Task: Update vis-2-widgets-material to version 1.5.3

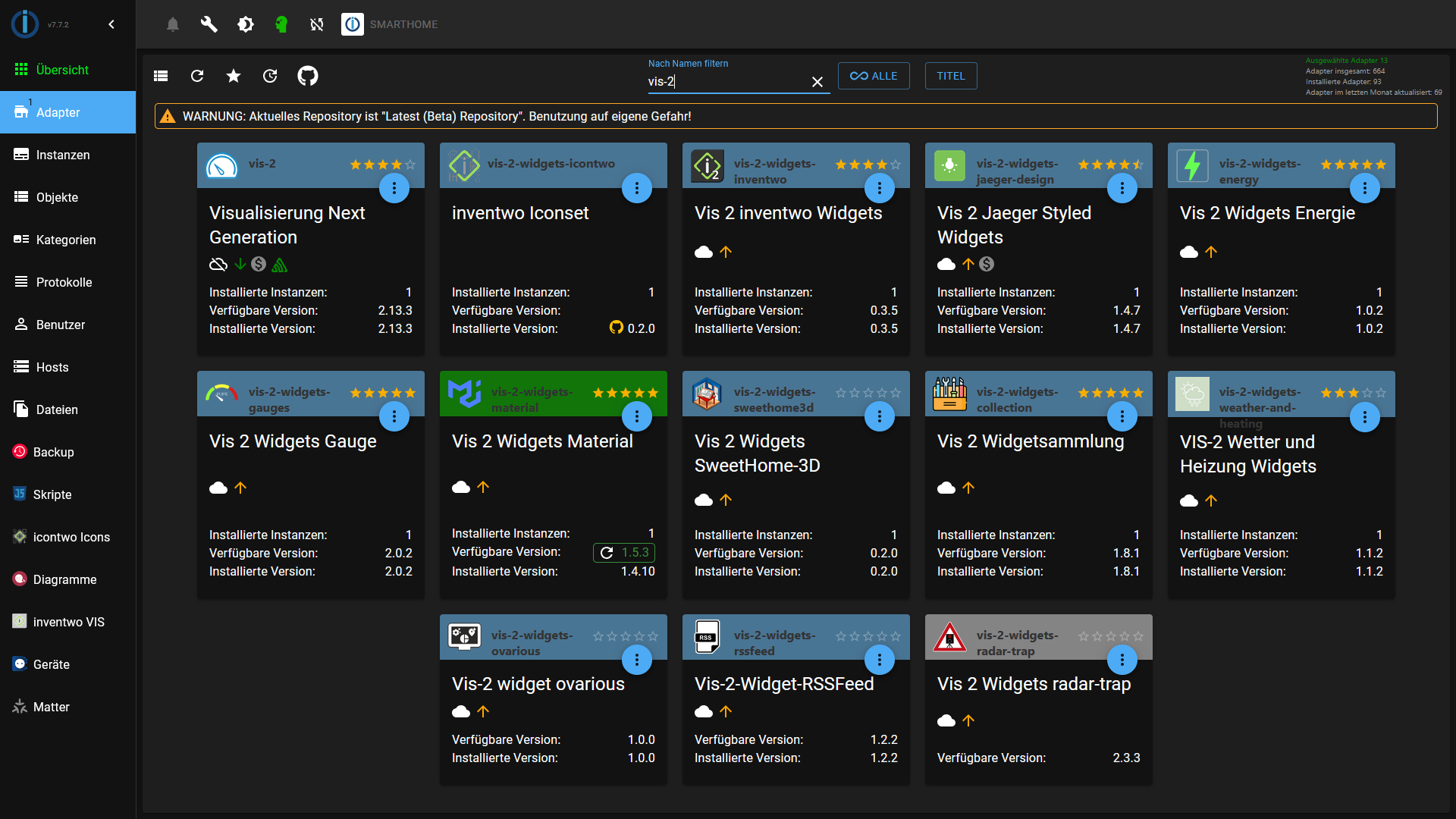Action: 624,553
